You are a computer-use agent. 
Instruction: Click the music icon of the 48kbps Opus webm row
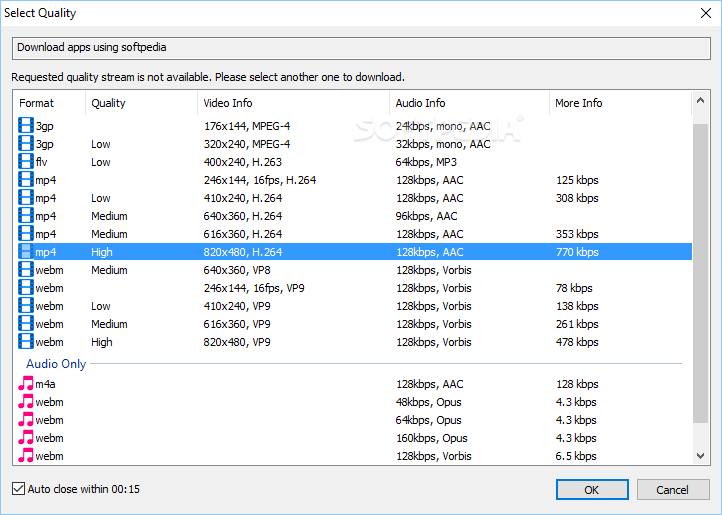pos(26,402)
